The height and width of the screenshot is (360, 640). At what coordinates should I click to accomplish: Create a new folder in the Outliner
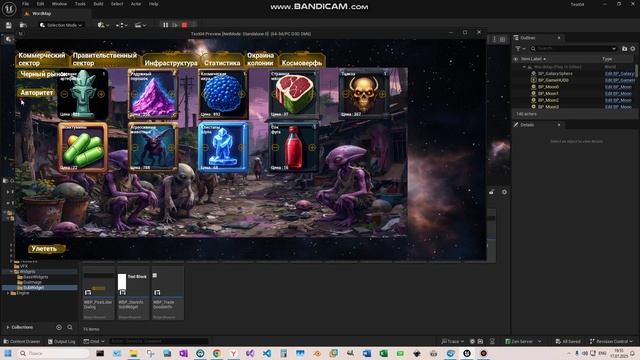pyautogui.click(x=624, y=49)
